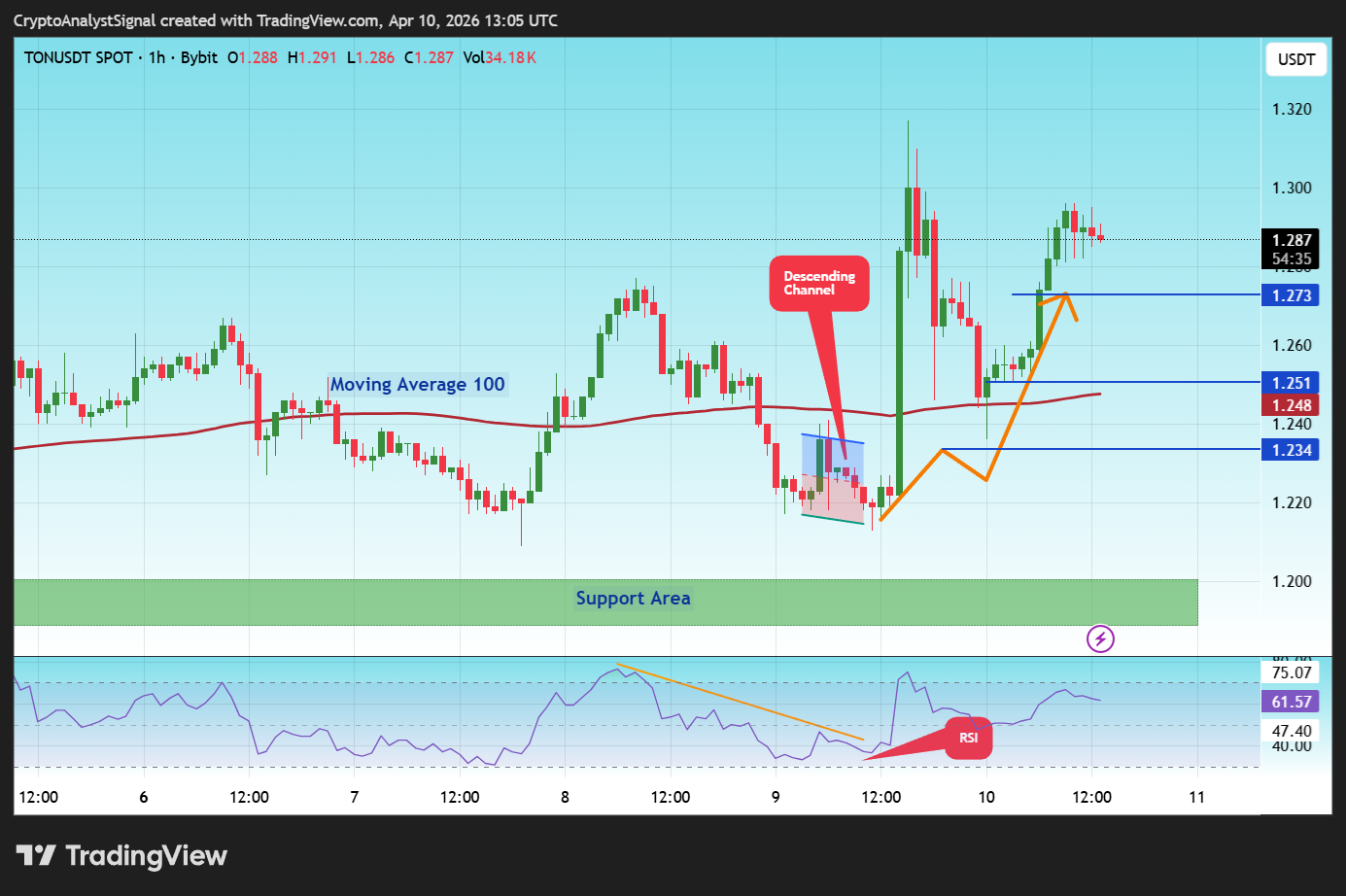This screenshot has width=1346, height=896.
Task: Click the low value 1.286
Action: [375, 57]
